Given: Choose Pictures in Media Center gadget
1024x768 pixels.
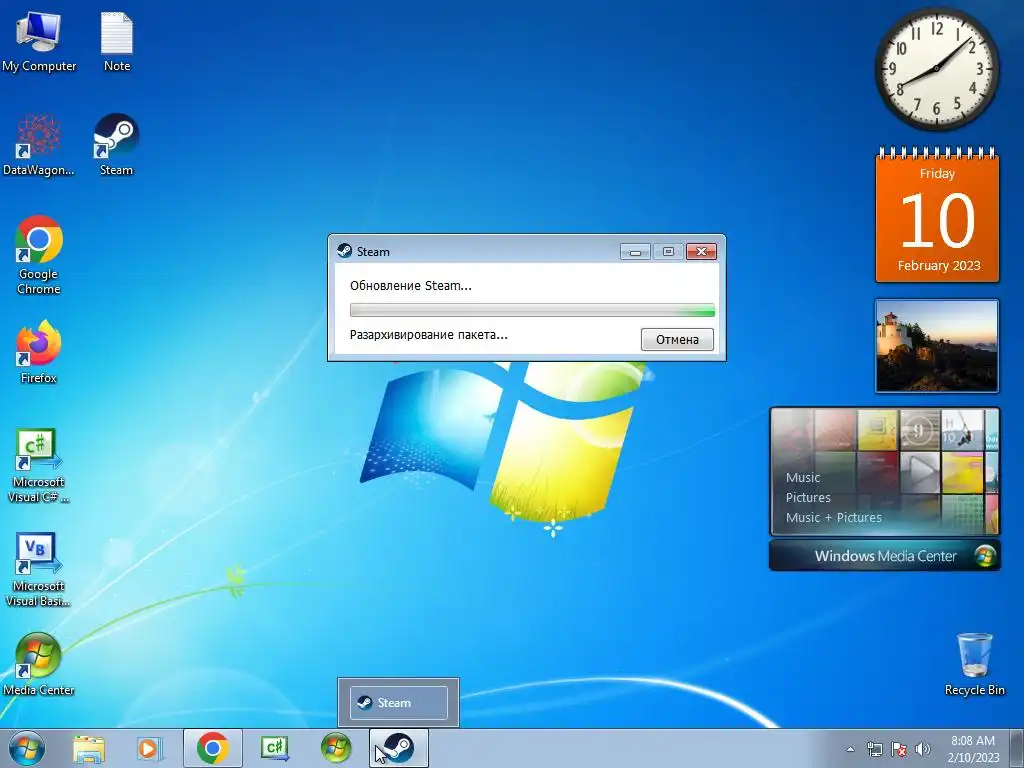Looking at the screenshot, I should coord(808,498).
